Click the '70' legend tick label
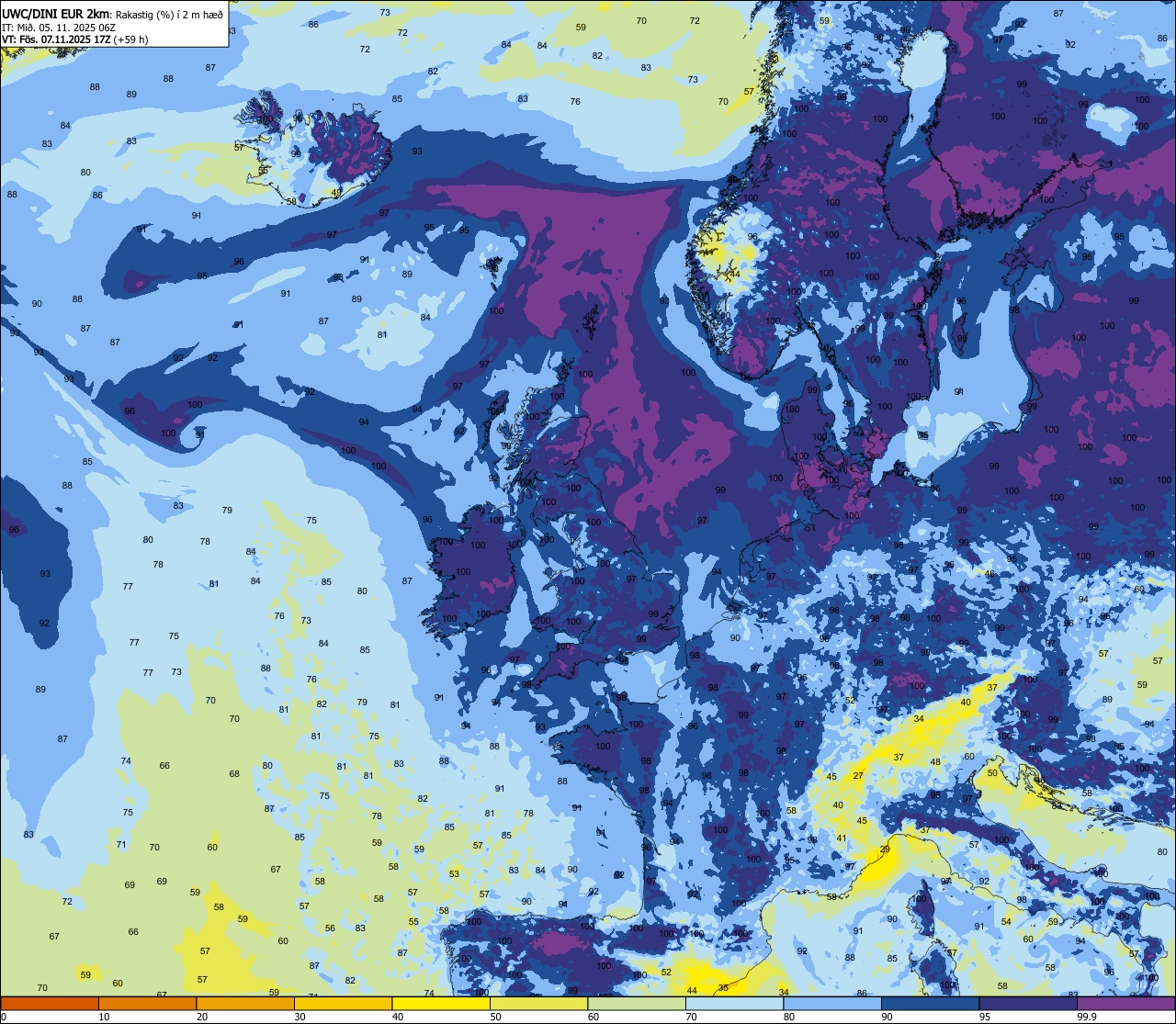The height and width of the screenshot is (1024, 1176). (691, 1017)
